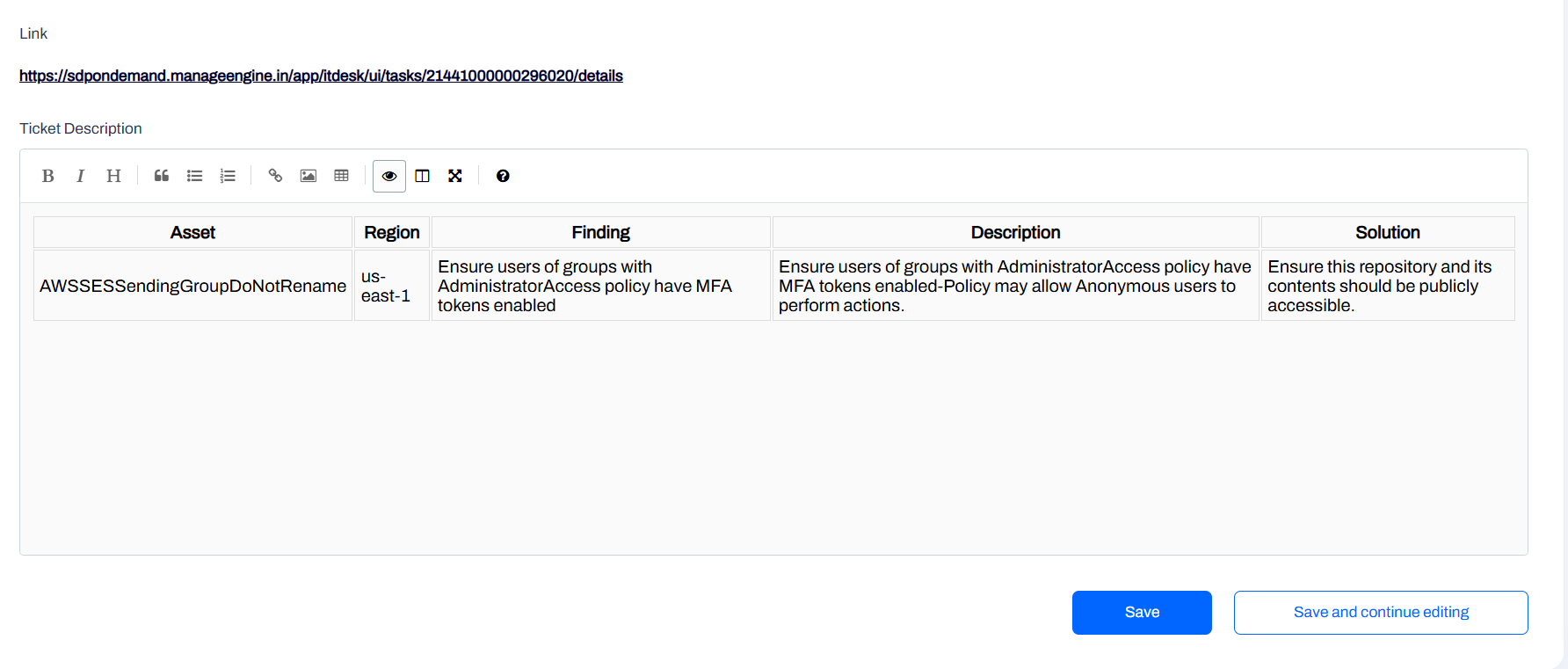Click Save and continue editing button
The image size is (1568, 669).
pos(1381,613)
